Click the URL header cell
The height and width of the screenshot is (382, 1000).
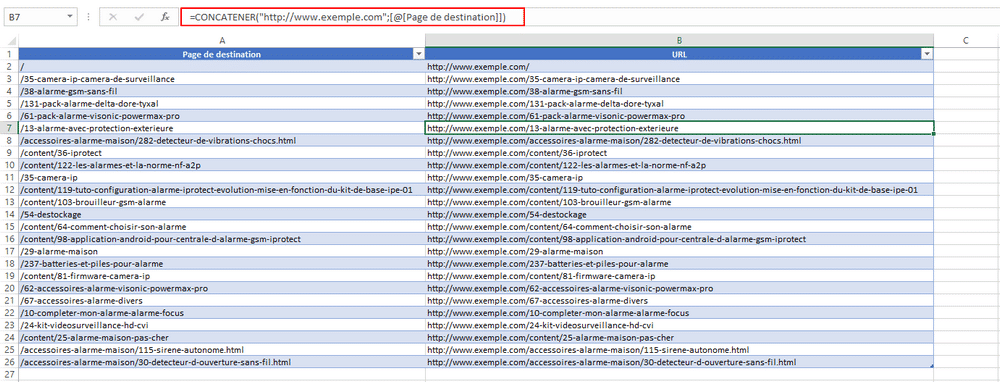click(679, 54)
